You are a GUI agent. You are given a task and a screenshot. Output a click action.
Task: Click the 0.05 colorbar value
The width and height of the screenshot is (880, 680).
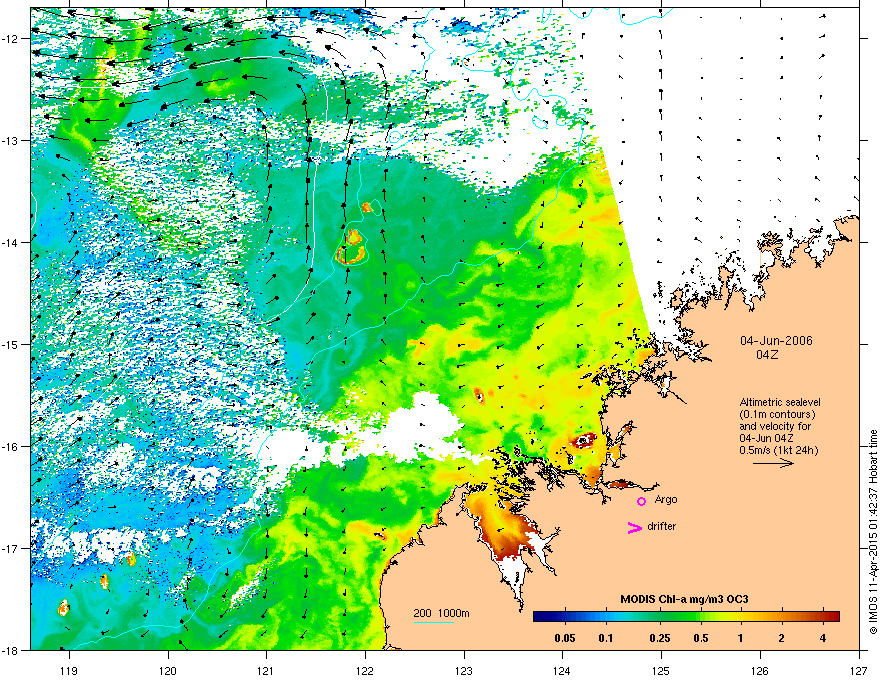(x=565, y=638)
